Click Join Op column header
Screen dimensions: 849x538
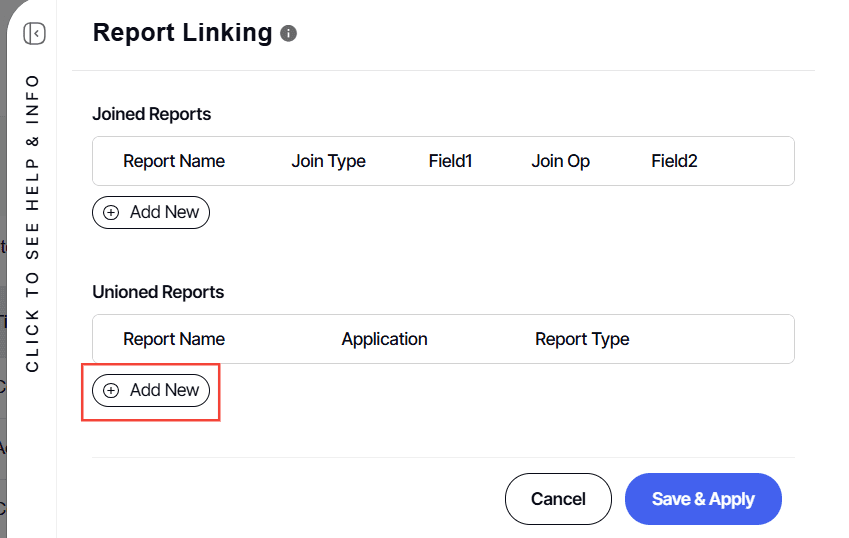pos(560,161)
